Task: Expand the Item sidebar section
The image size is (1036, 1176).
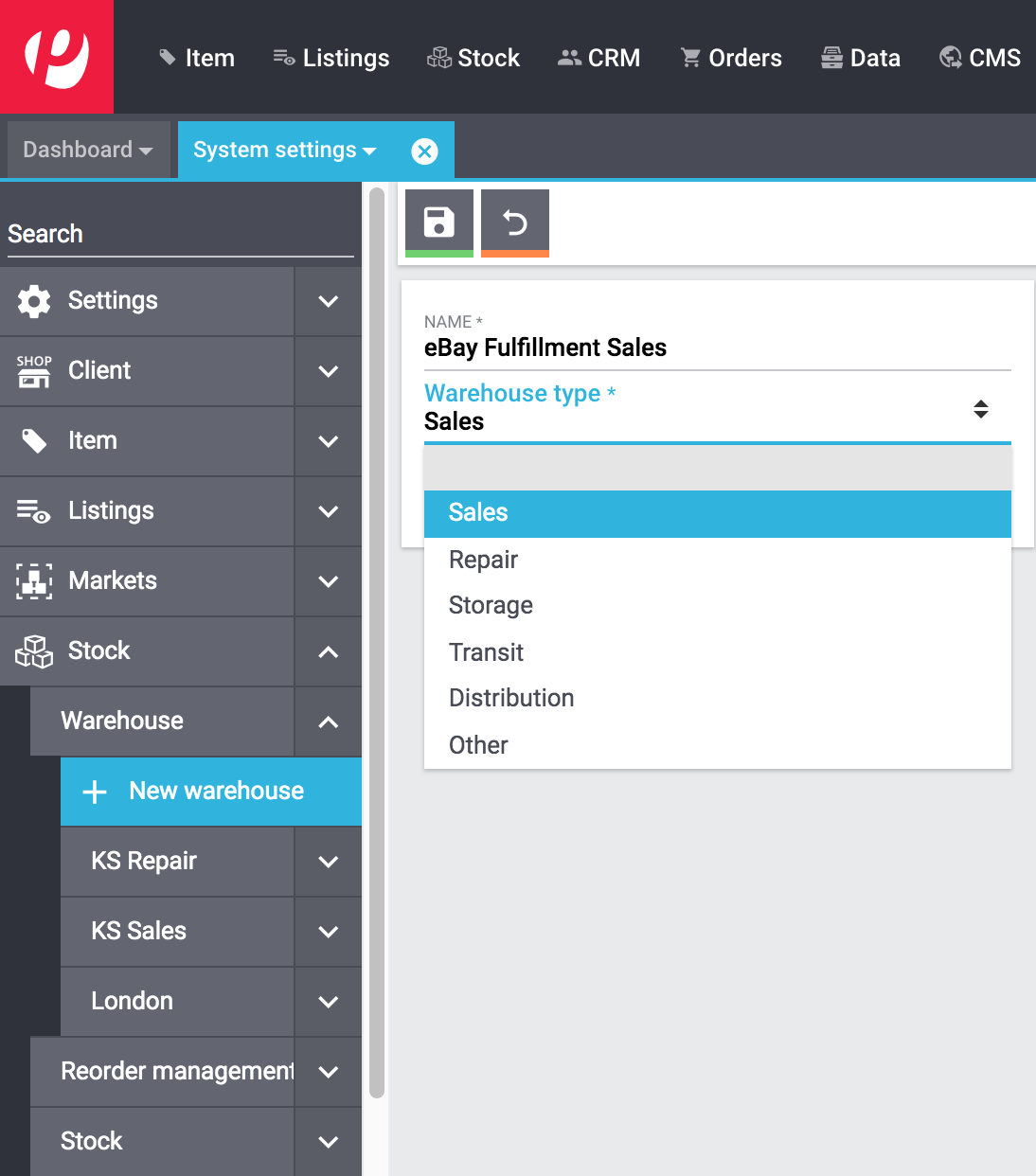Action: [x=329, y=441]
